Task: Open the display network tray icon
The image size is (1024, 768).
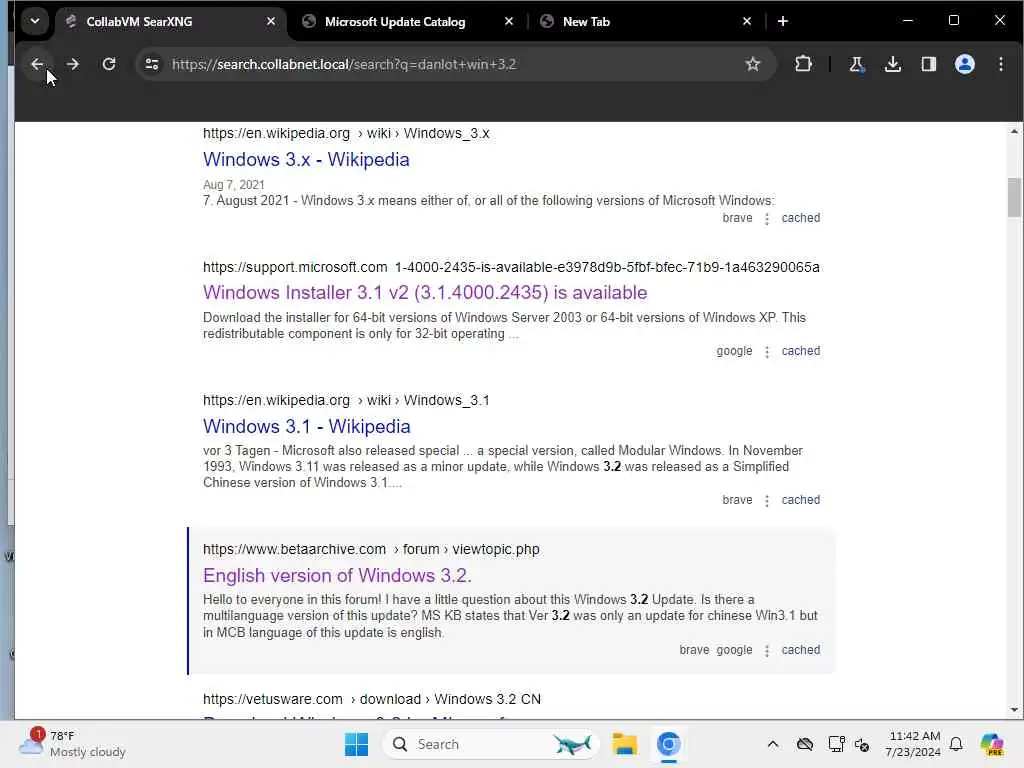Action: [x=836, y=744]
